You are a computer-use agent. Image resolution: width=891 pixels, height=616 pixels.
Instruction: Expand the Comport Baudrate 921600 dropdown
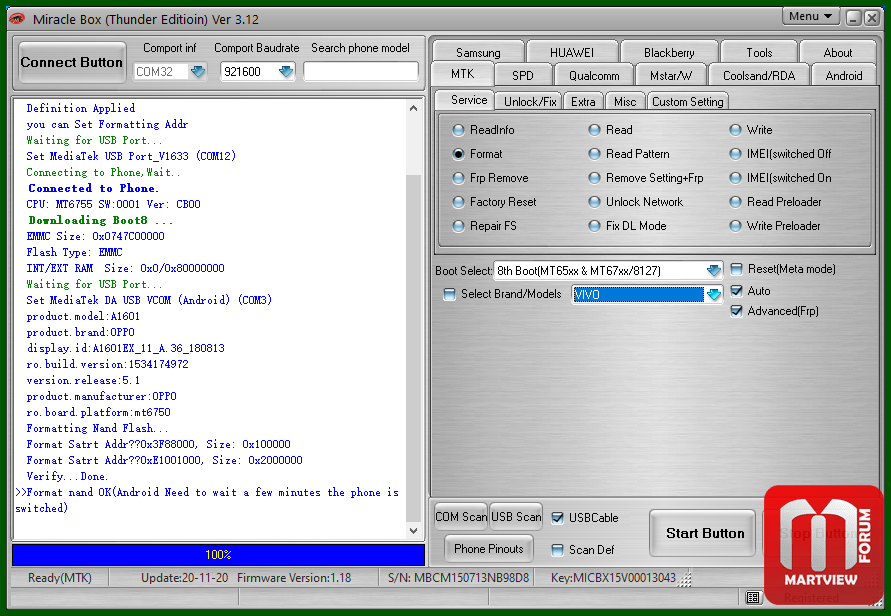click(x=286, y=72)
